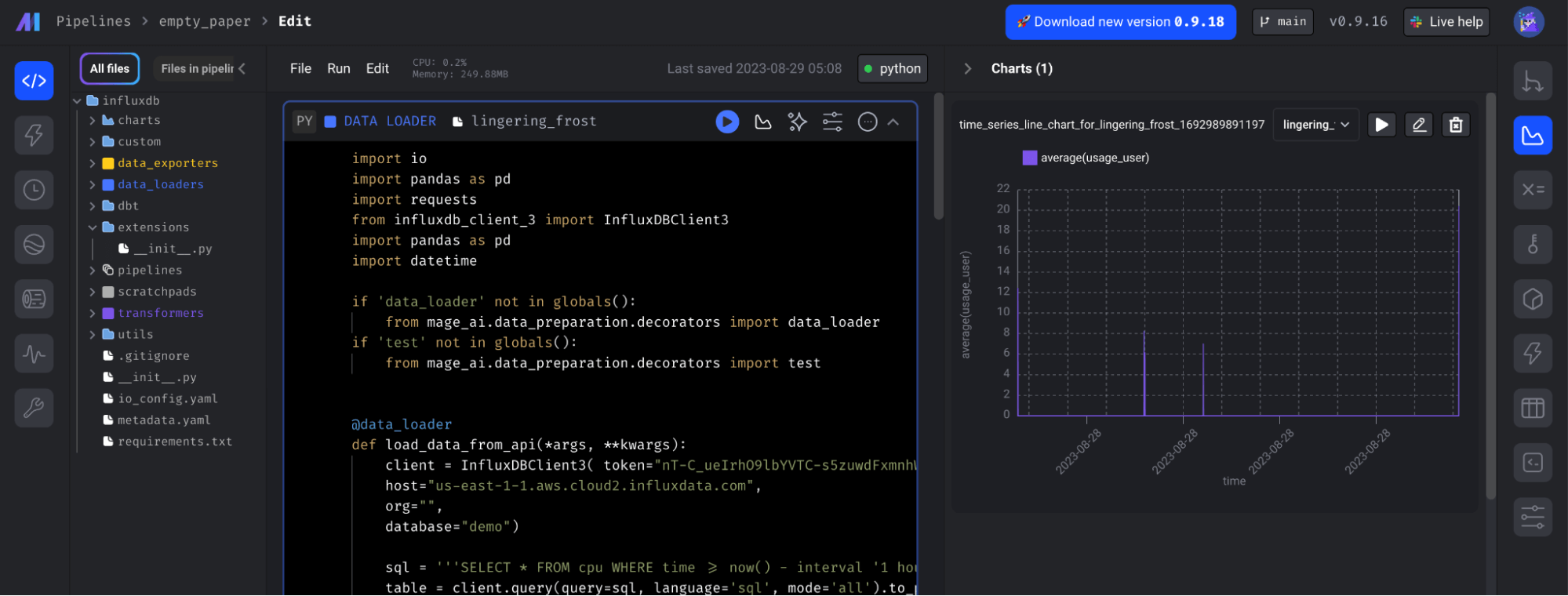Image resolution: width=1568 pixels, height=596 pixels.
Task: Collapse the influxdb root folder
Action: (x=77, y=101)
